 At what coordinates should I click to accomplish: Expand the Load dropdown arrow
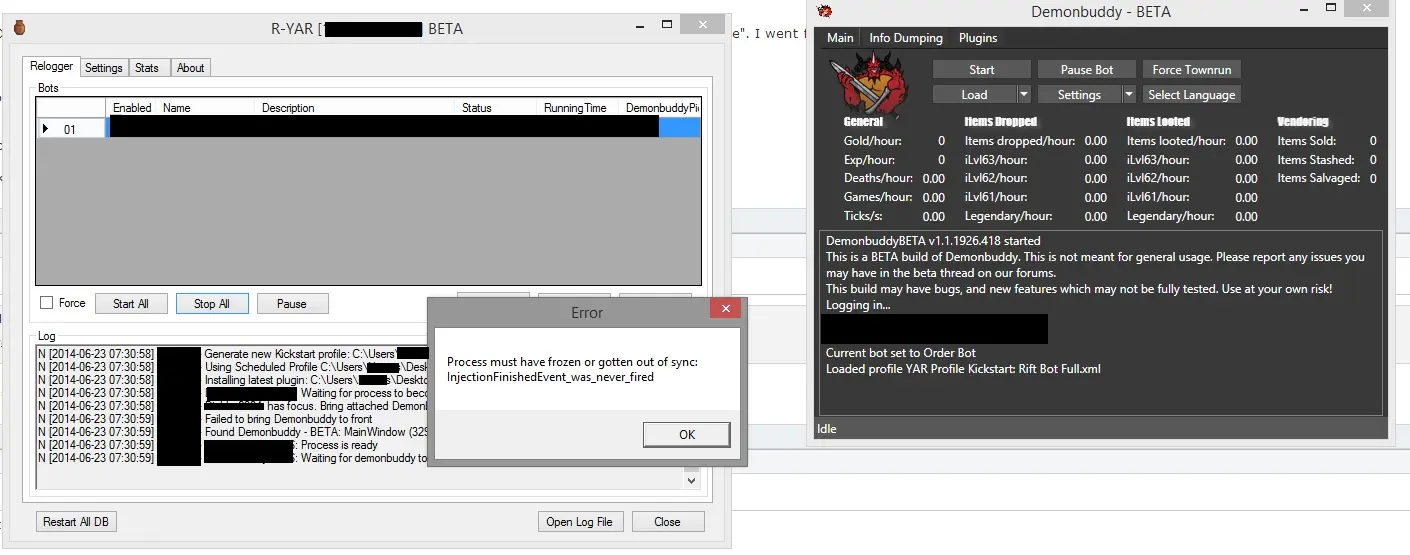pyautogui.click(x=1023, y=95)
